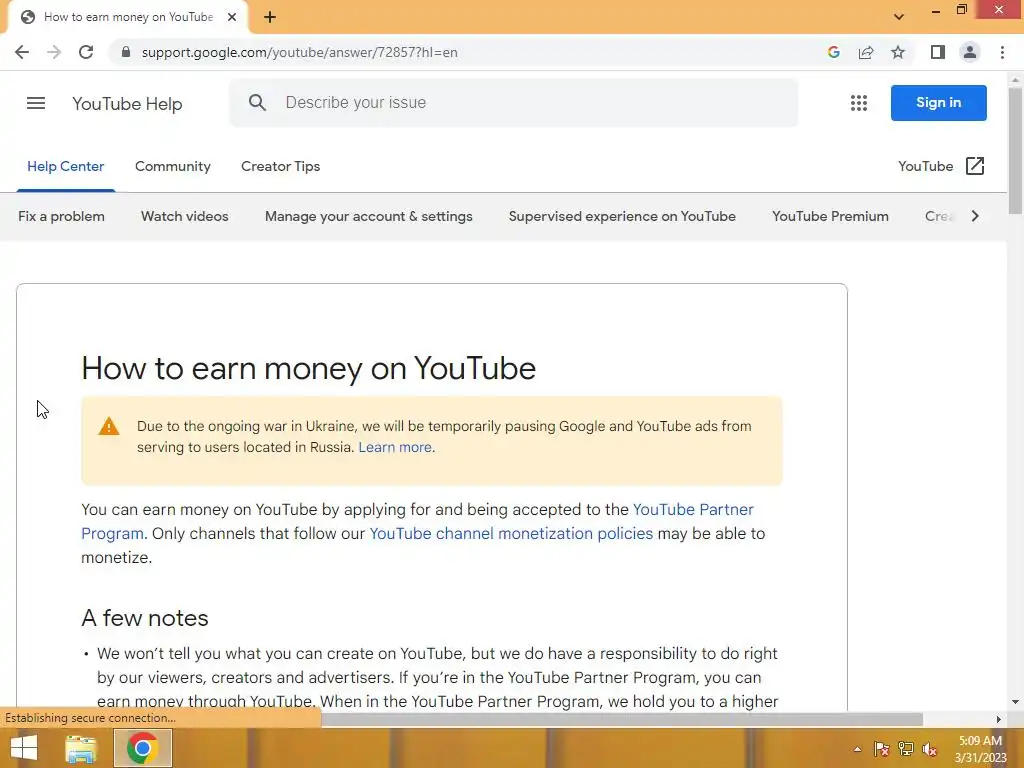The height and width of the screenshot is (768, 1024).
Task: Open 'YouTube channel monetization policies' link
Action: click(511, 534)
